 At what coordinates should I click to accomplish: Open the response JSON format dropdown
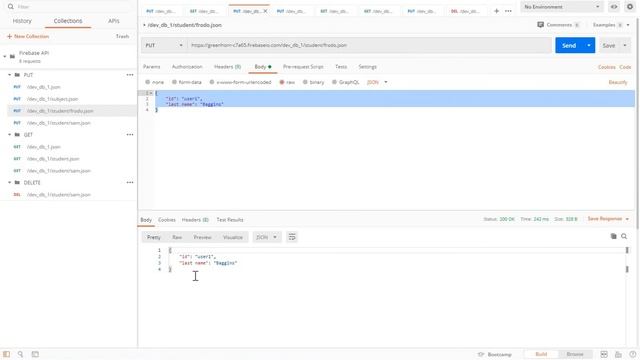click(x=266, y=237)
